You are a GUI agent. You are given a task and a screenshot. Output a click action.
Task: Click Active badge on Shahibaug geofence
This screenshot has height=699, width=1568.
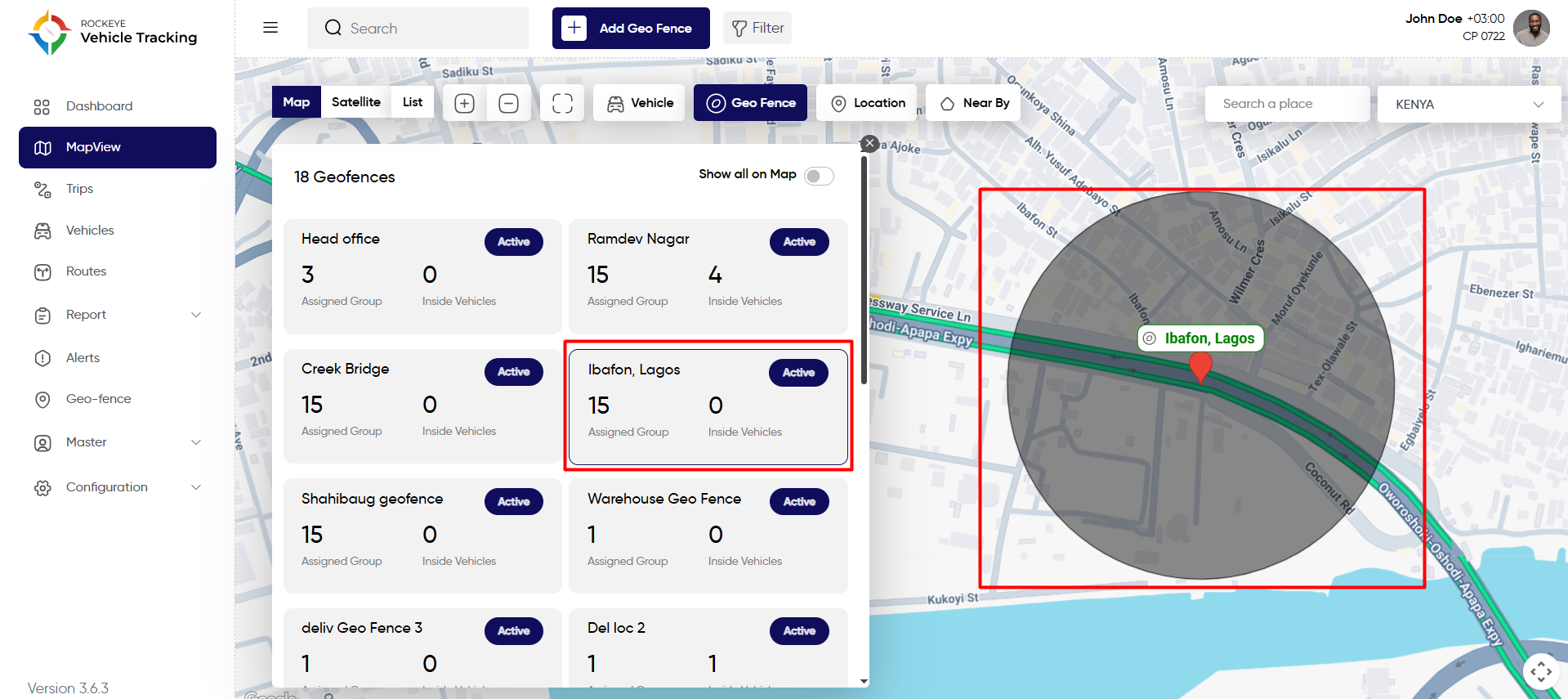pyautogui.click(x=514, y=502)
